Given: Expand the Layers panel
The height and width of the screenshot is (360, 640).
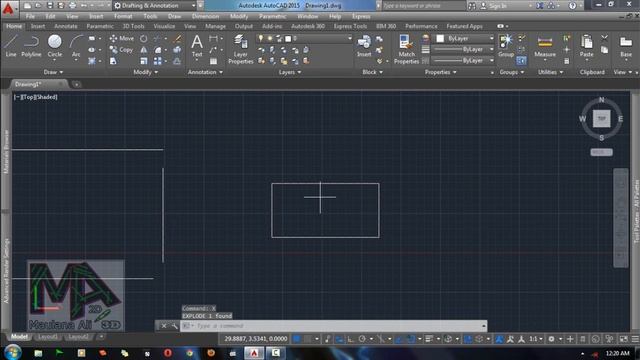Looking at the screenshot, I should 290,72.
